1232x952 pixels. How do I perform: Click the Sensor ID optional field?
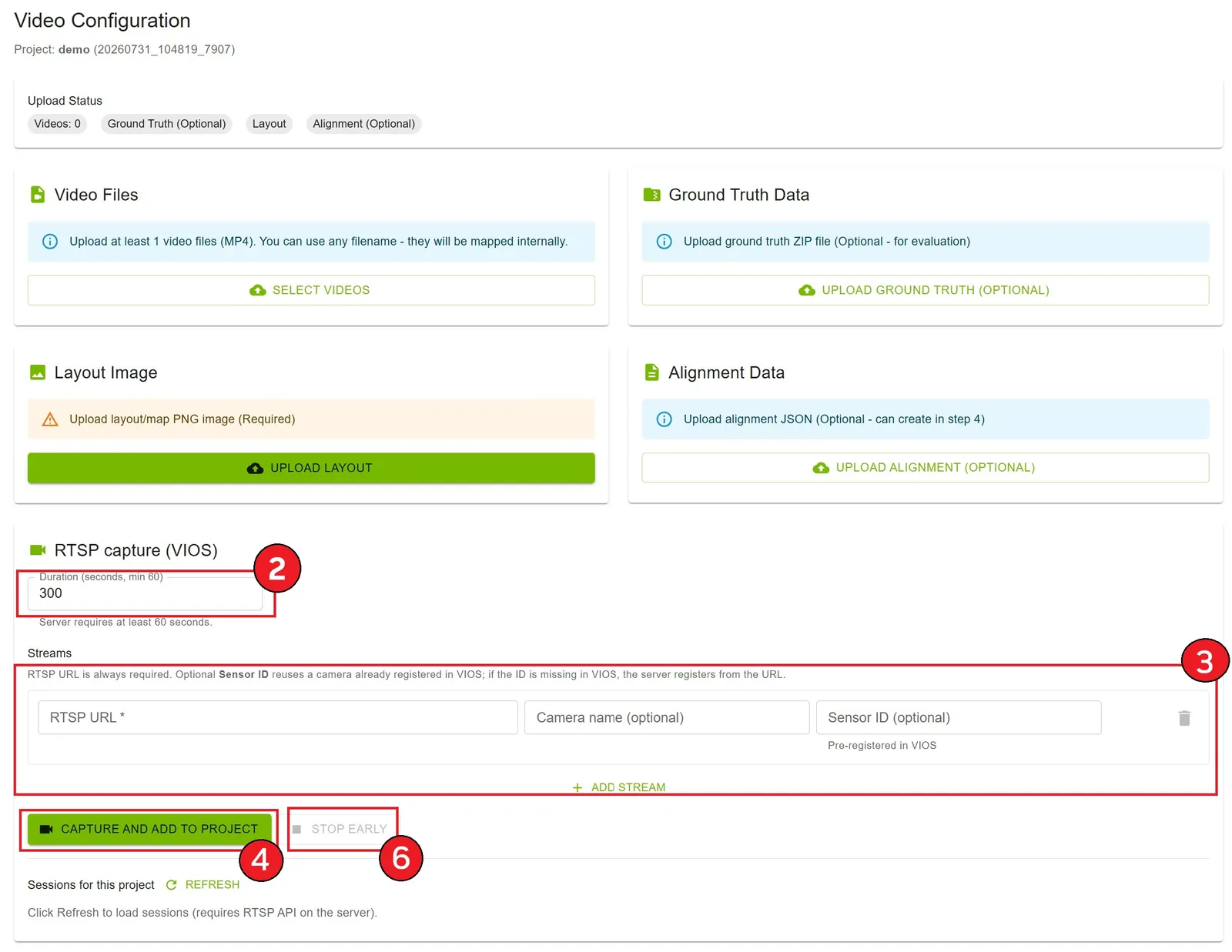tap(959, 717)
